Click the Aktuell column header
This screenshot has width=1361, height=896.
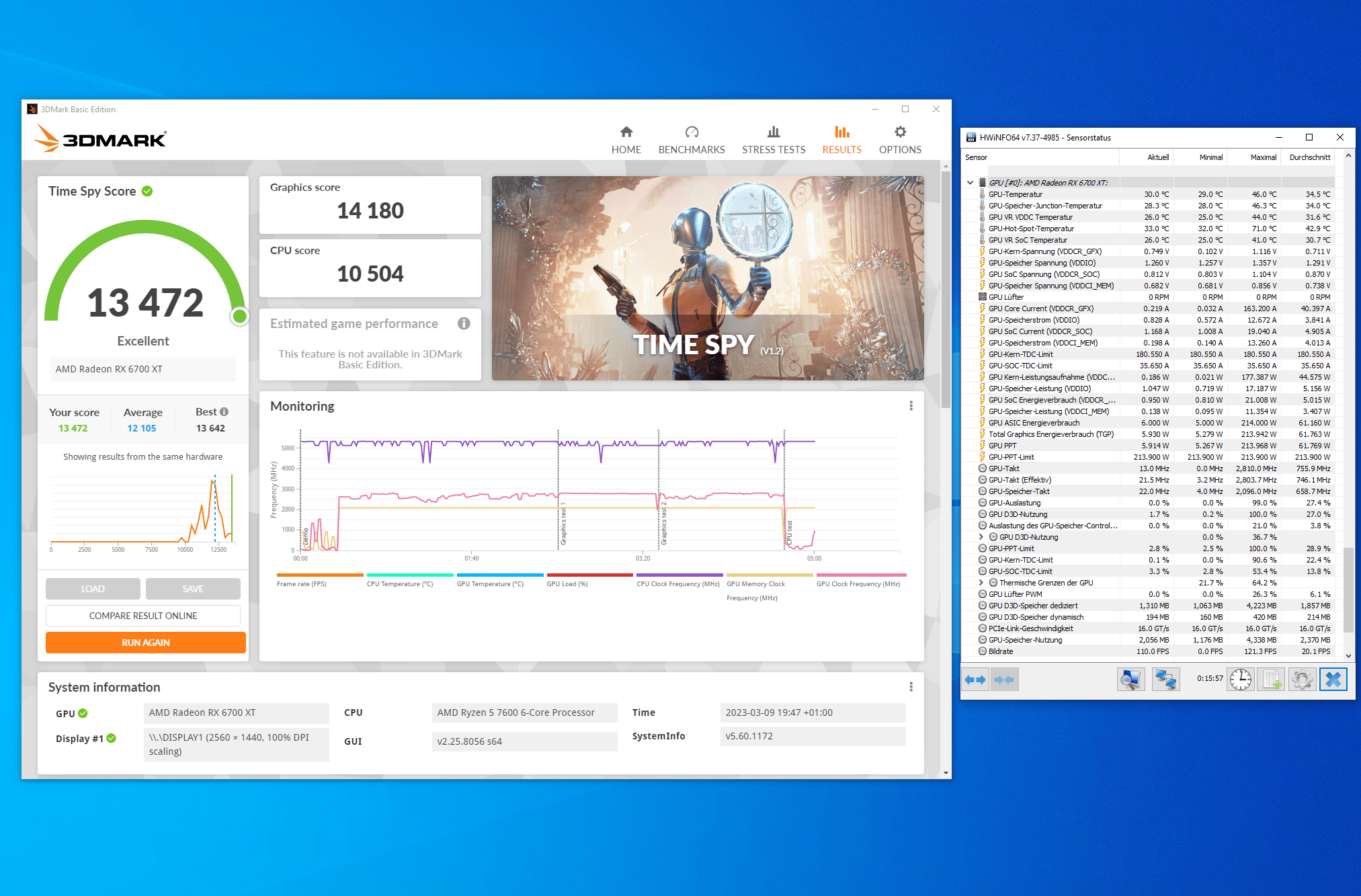click(1146, 157)
